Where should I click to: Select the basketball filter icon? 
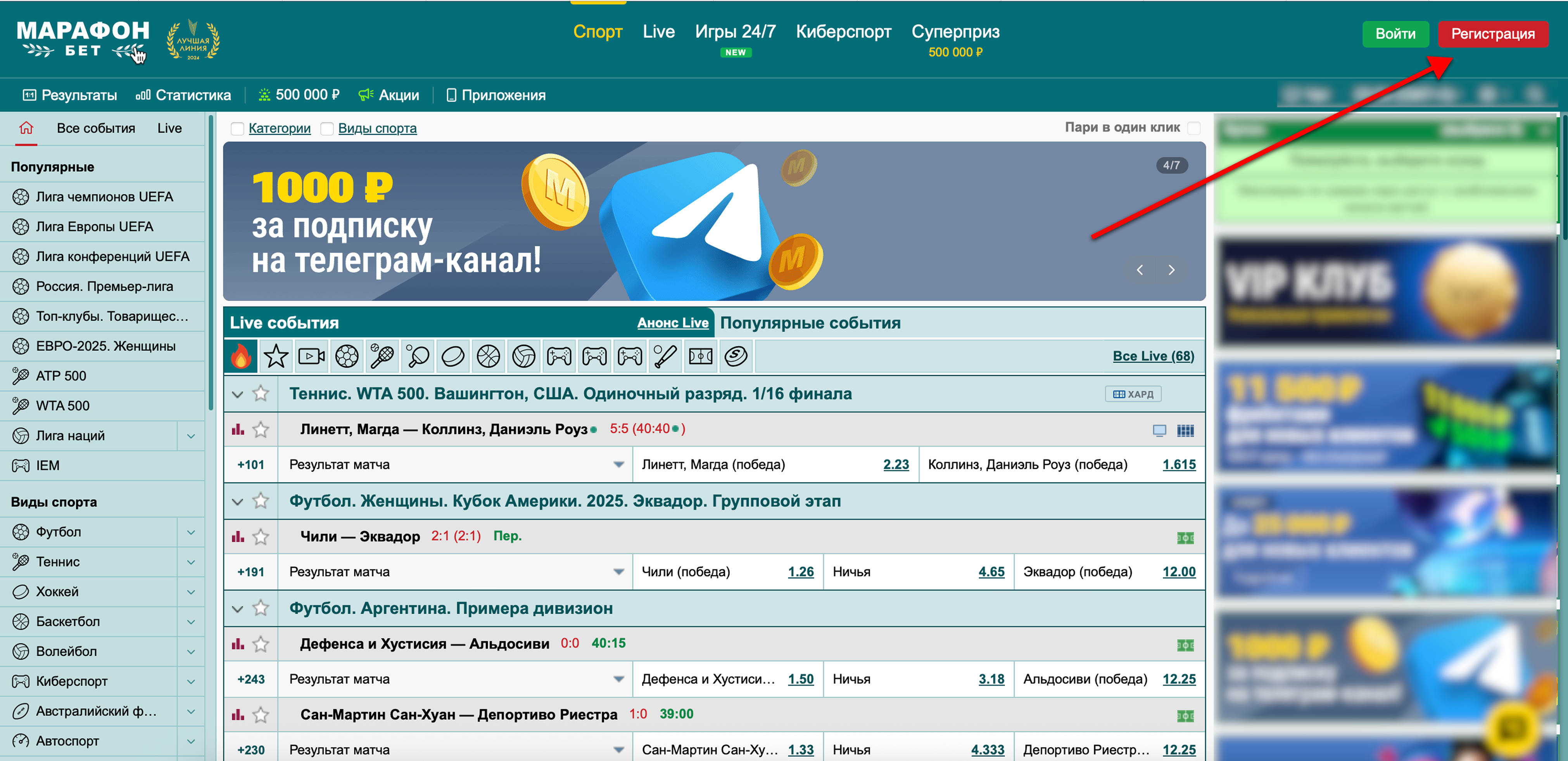pos(488,356)
